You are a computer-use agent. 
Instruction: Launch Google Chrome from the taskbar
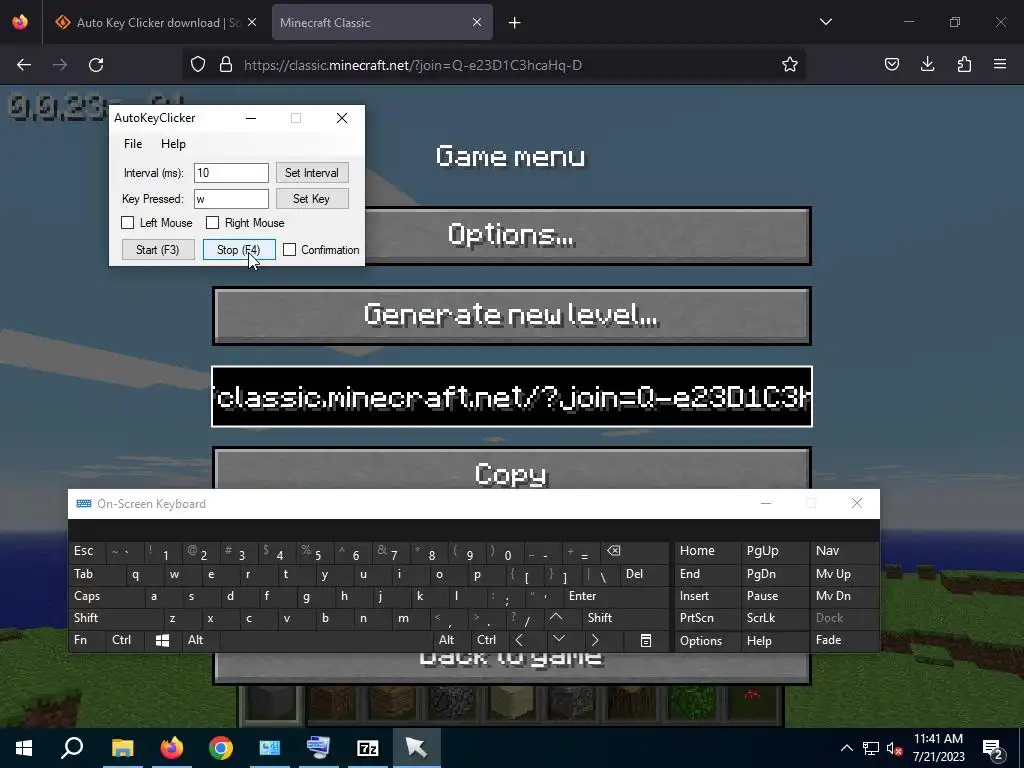[x=221, y=748]
